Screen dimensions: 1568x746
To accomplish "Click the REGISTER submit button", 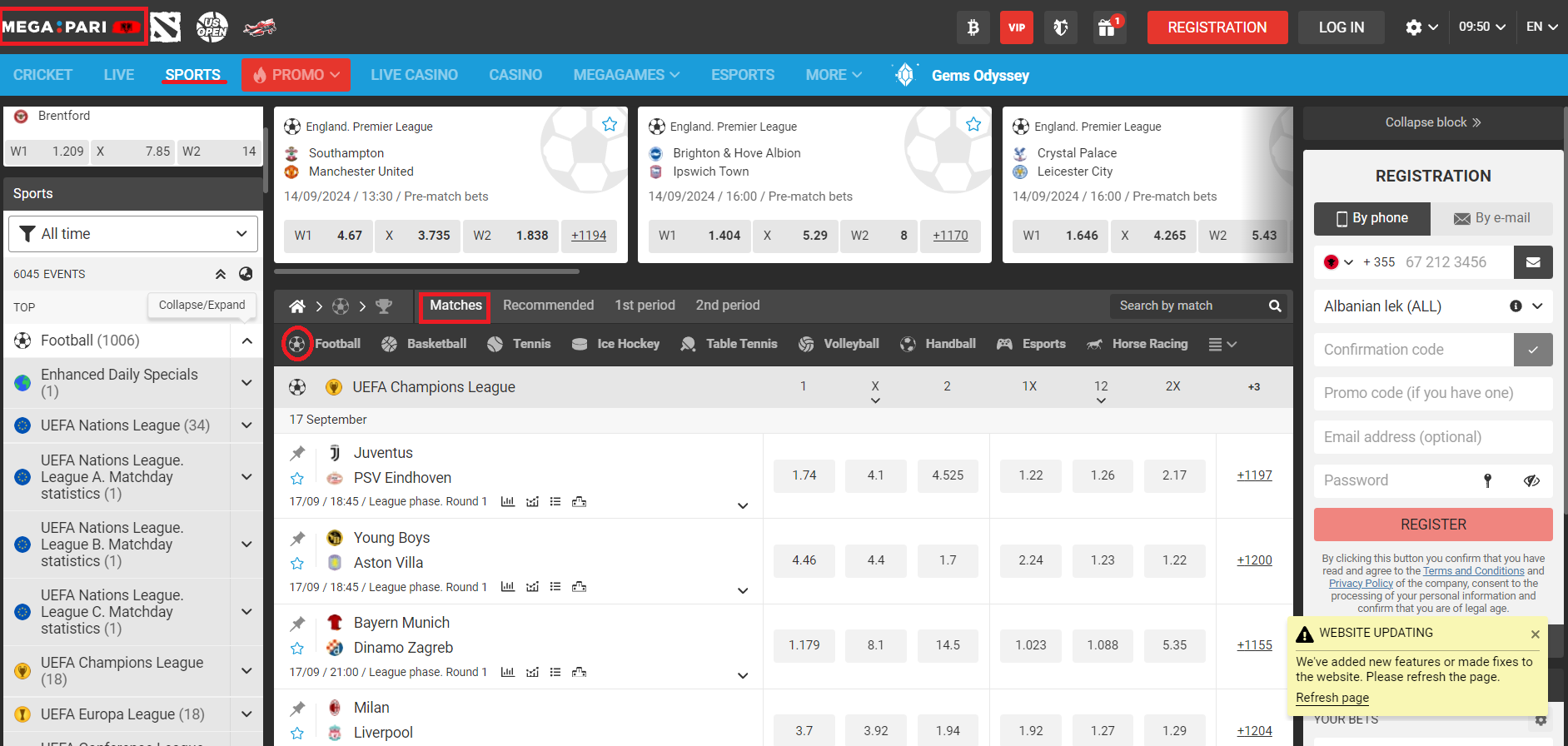I will tap(1433, 525).
